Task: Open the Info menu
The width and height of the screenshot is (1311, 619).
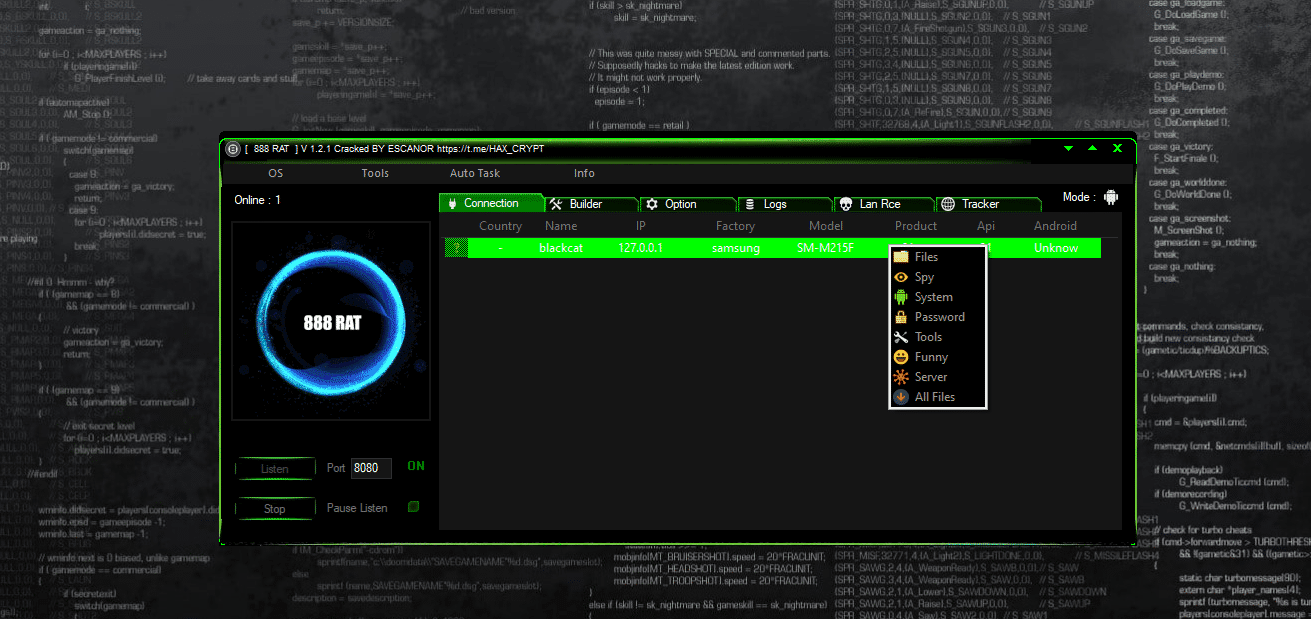Action: (584, 173)
